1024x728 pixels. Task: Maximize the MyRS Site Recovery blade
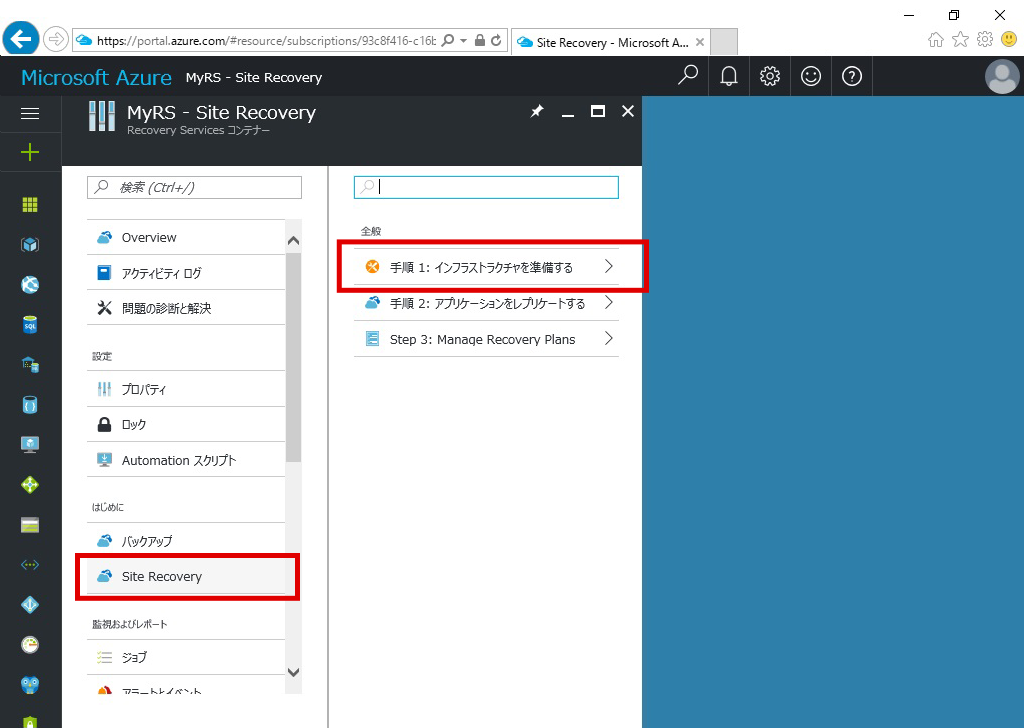point(598,111)
